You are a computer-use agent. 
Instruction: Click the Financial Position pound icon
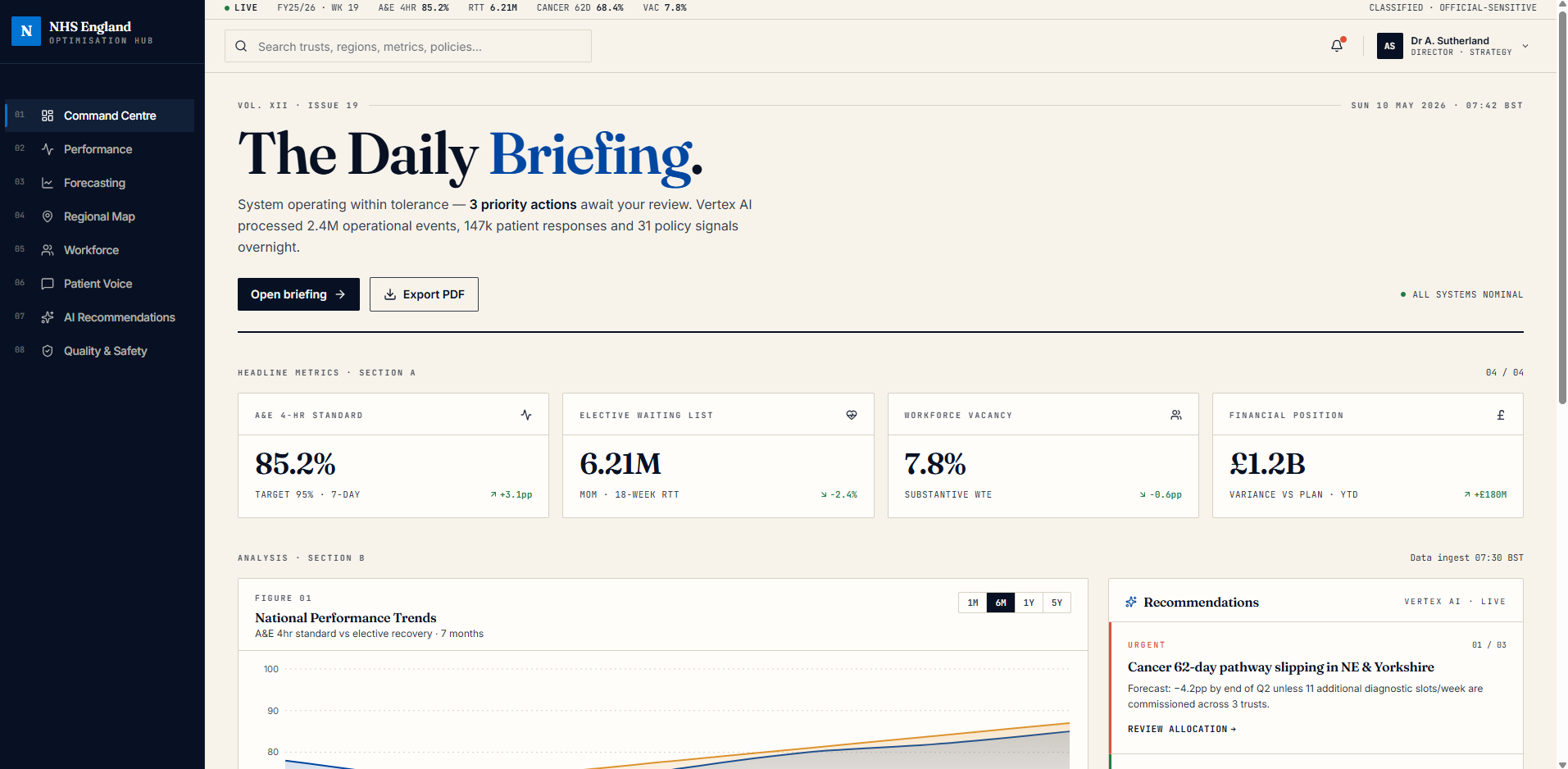tap(1501, 415)
